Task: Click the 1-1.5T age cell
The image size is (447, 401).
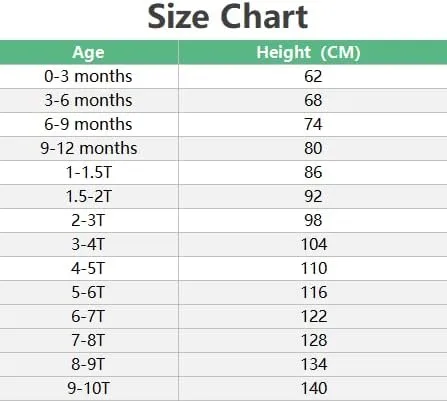Action: (x=89, y=172)
